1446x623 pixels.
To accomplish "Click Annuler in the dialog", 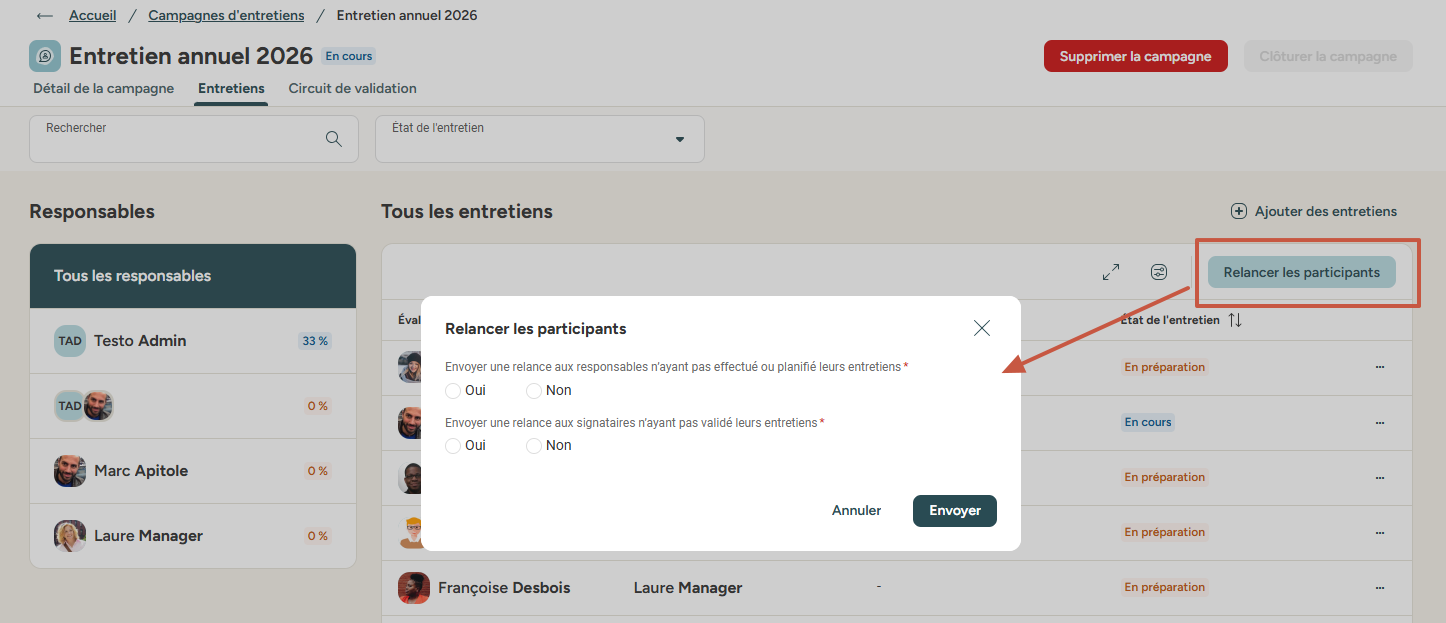I will coord(857,510).
